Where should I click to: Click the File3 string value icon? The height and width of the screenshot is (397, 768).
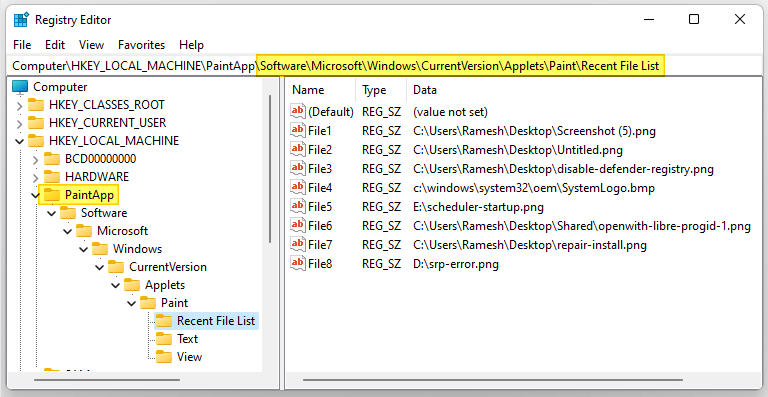point(297,168)
